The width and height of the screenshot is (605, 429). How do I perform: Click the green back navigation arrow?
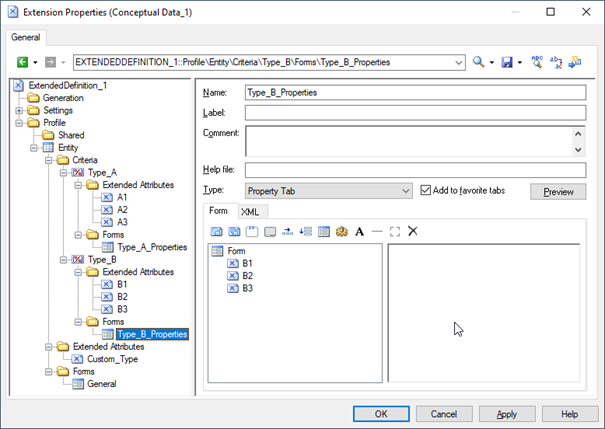coord(21,62)
